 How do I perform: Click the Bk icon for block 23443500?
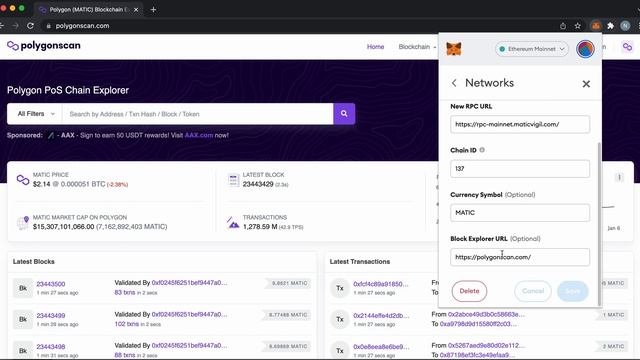tap(23, 288)
